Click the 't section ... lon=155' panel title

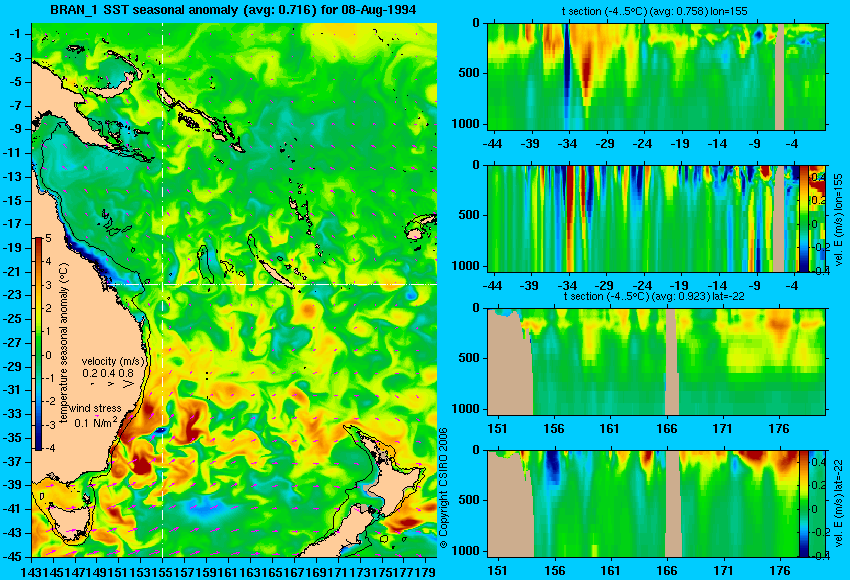[655, 11]
